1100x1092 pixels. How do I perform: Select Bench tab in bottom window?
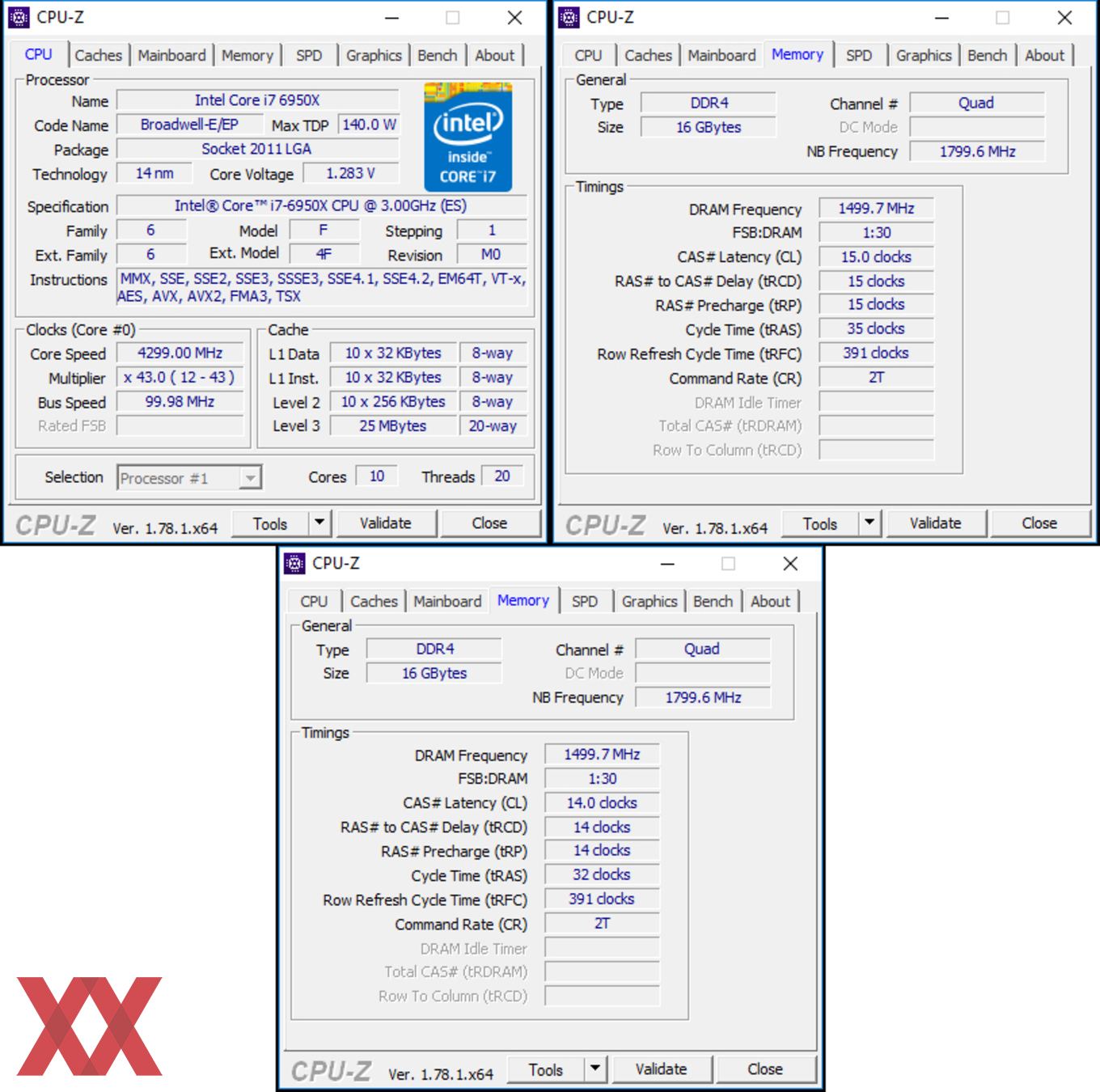pos(713,601)
